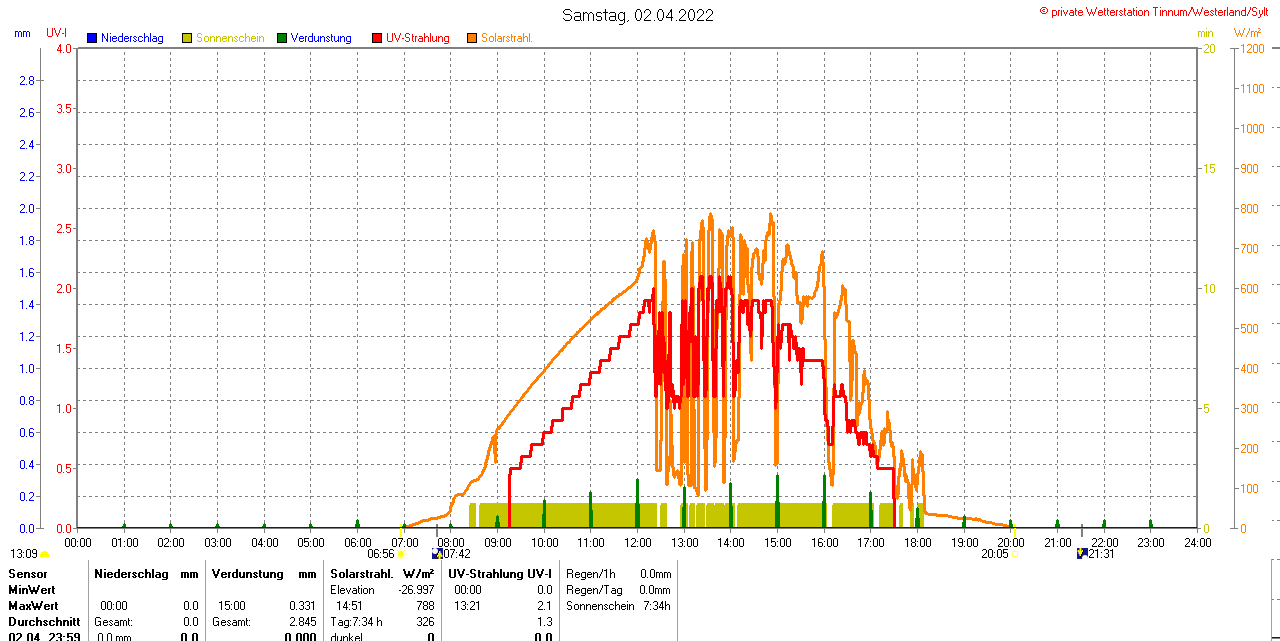This screenshot has width=1280, height=641.
Task: Click the blue Niederschlag legend square
Action: 92,38
